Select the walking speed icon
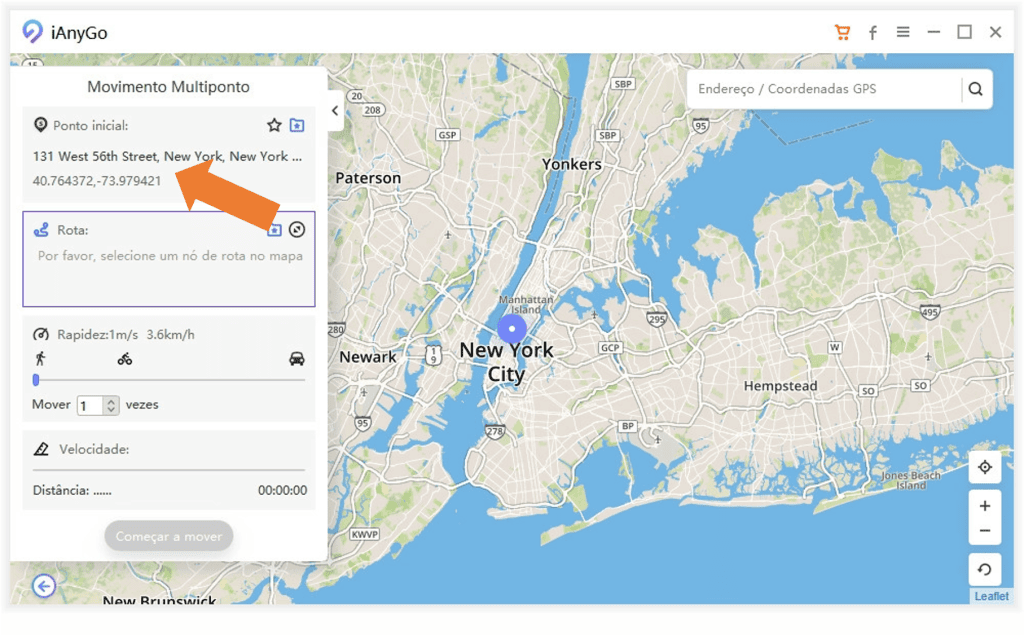The height and width of the screenshot is (635, 1024). point(40,359)
